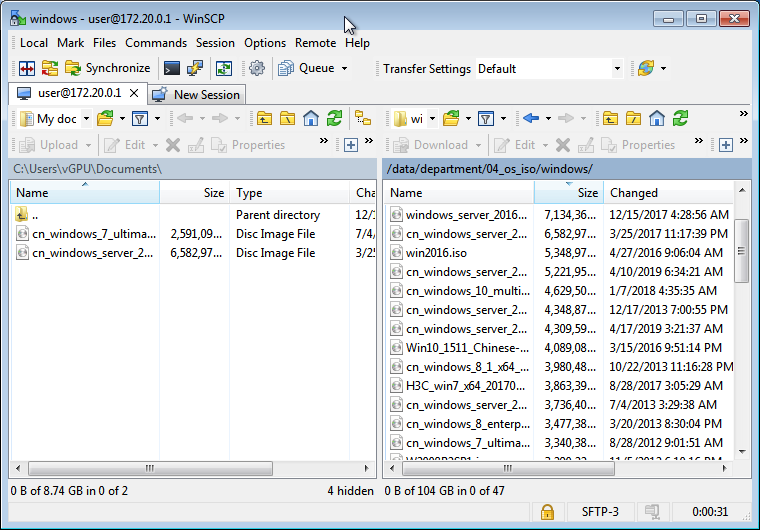Refresh the local panel
This screenshot has height=530, width=760.
click(334, 119)
